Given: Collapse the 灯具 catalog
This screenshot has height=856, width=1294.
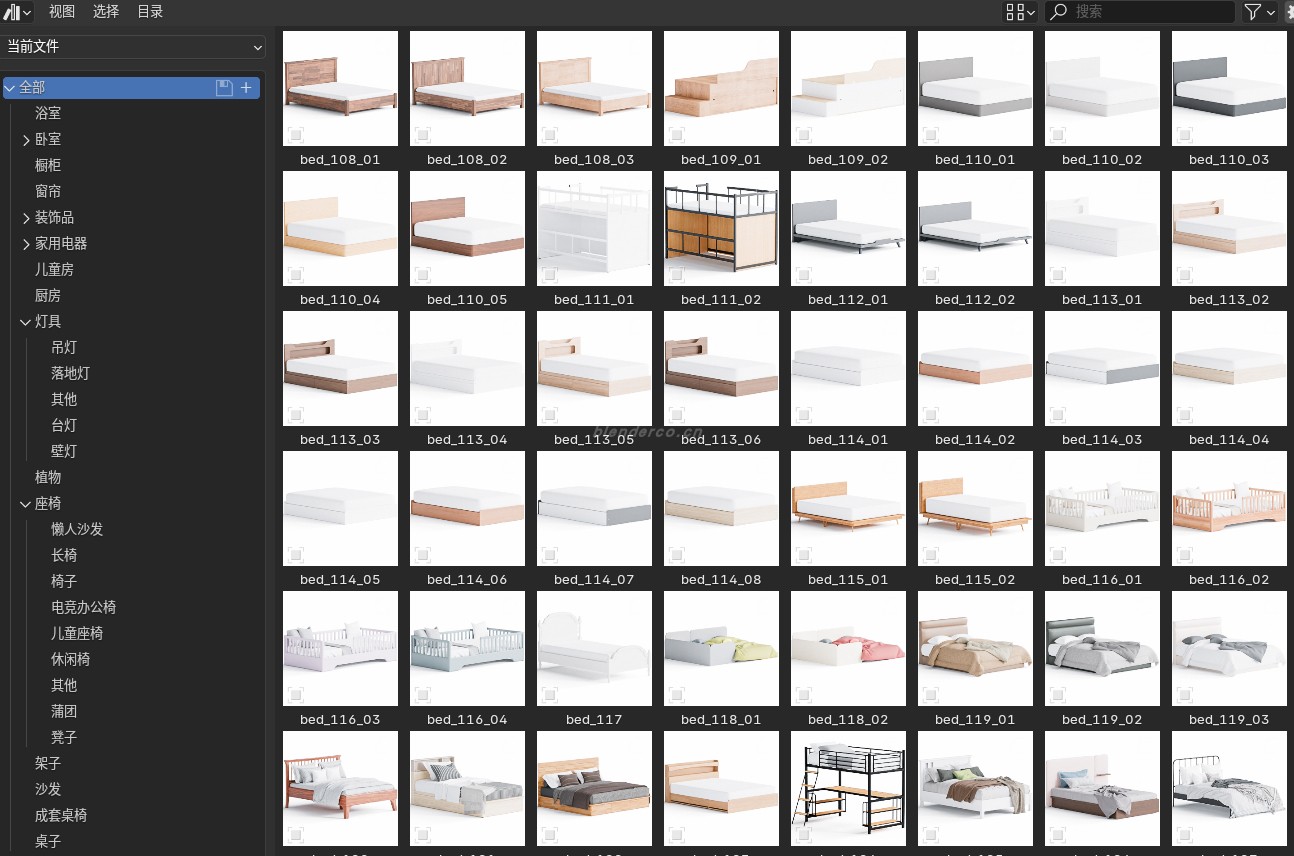Looking at the screenshot, I should [26, 322].
